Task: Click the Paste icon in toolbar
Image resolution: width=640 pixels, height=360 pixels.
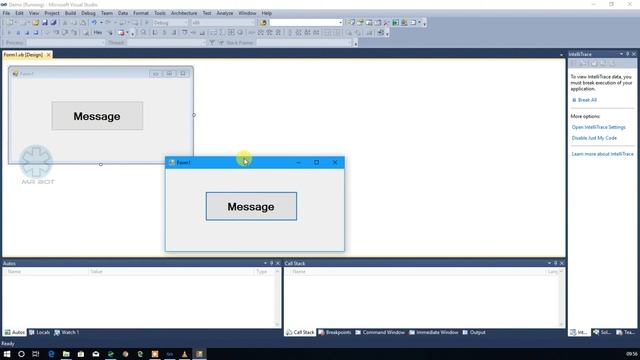Action: point(82,22)
